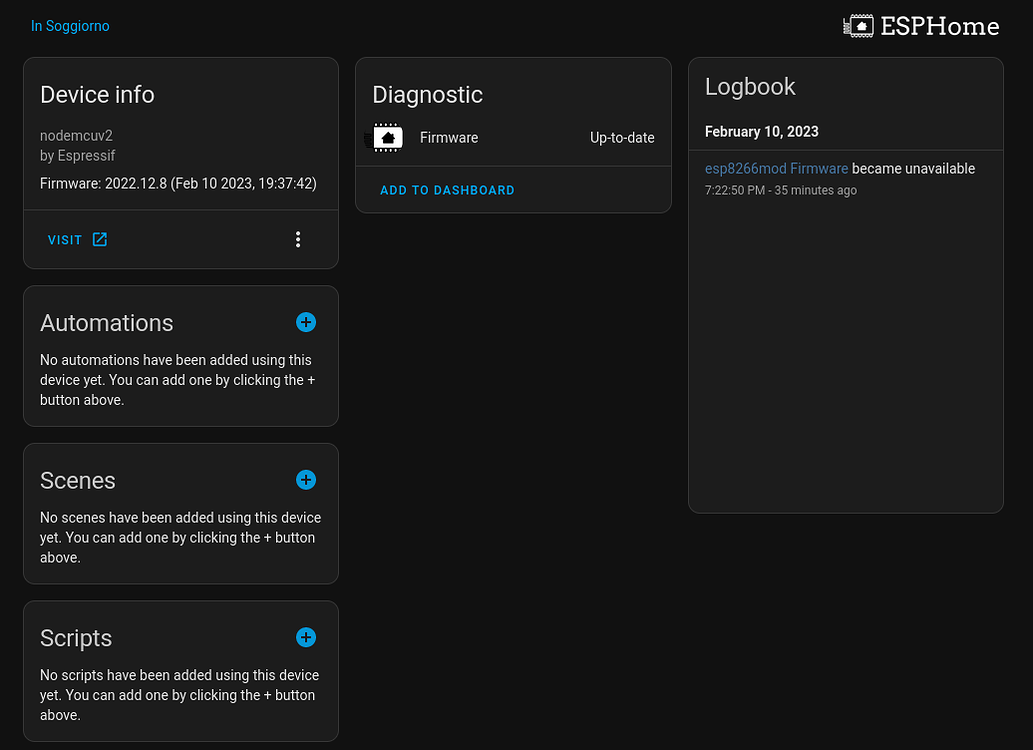Open the three-dot device menu
Screen dimensions: 1033x750
point(297,239)
